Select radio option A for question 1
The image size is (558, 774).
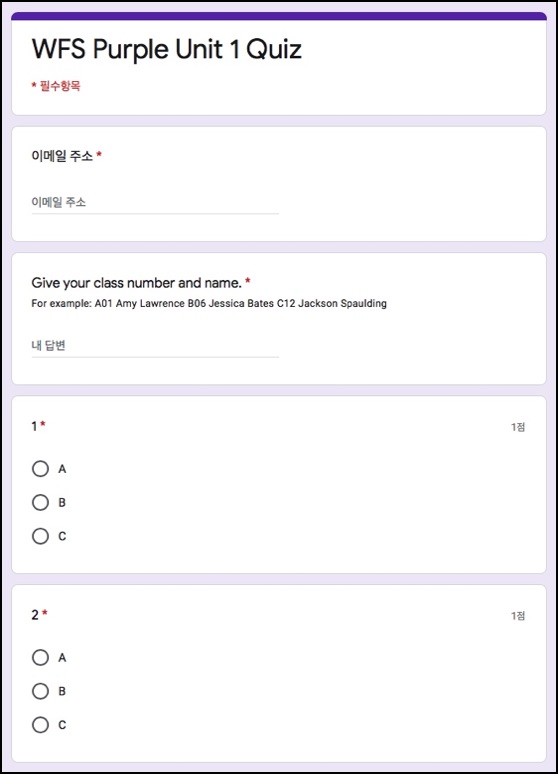[40, 468]
